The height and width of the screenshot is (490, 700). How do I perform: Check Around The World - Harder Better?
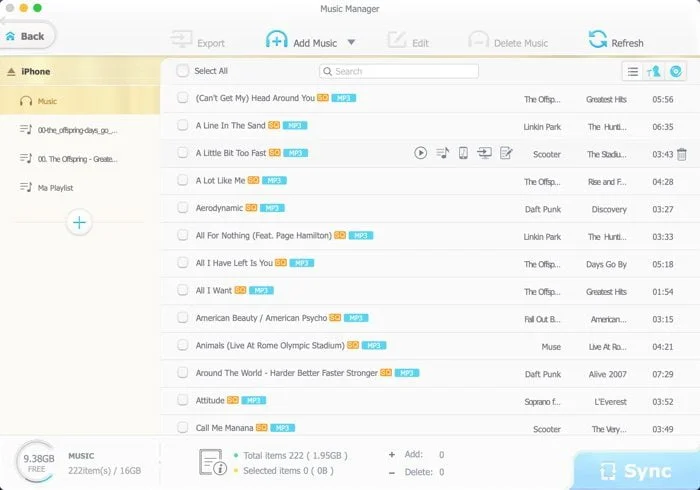tap(183, 373)
